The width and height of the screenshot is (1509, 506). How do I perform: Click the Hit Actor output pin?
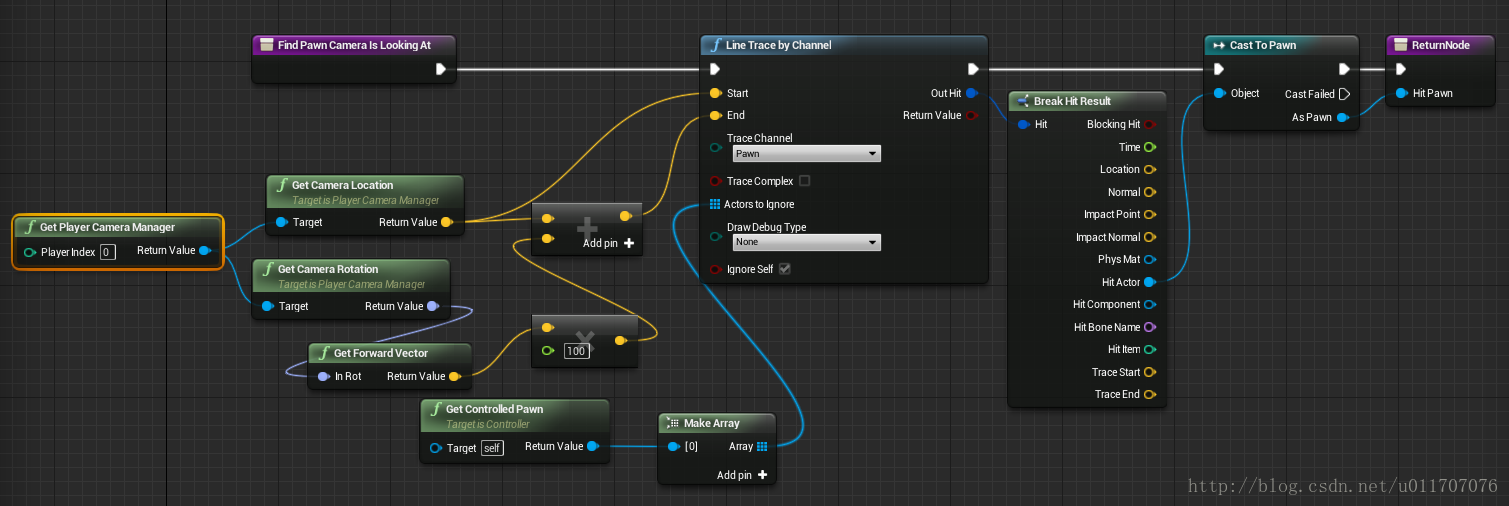click(1149, 282)
